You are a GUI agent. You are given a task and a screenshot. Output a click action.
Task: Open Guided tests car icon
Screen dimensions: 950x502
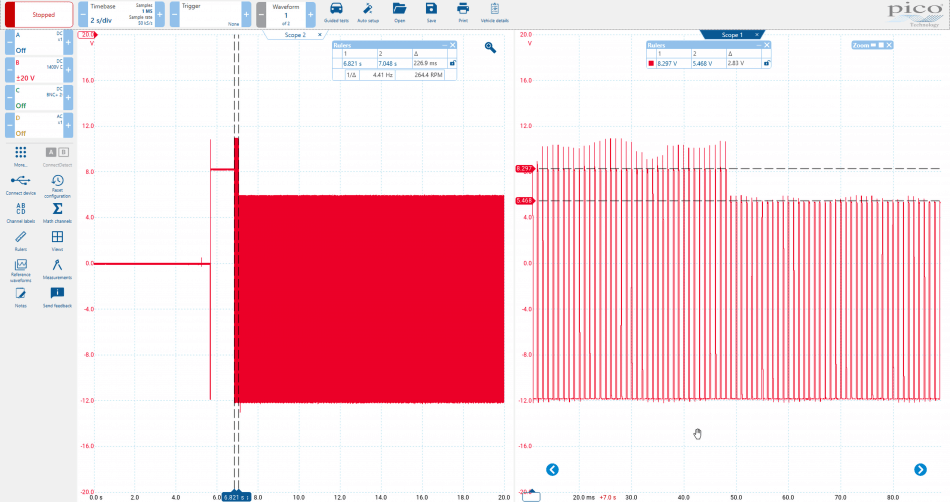click(336, 12)
